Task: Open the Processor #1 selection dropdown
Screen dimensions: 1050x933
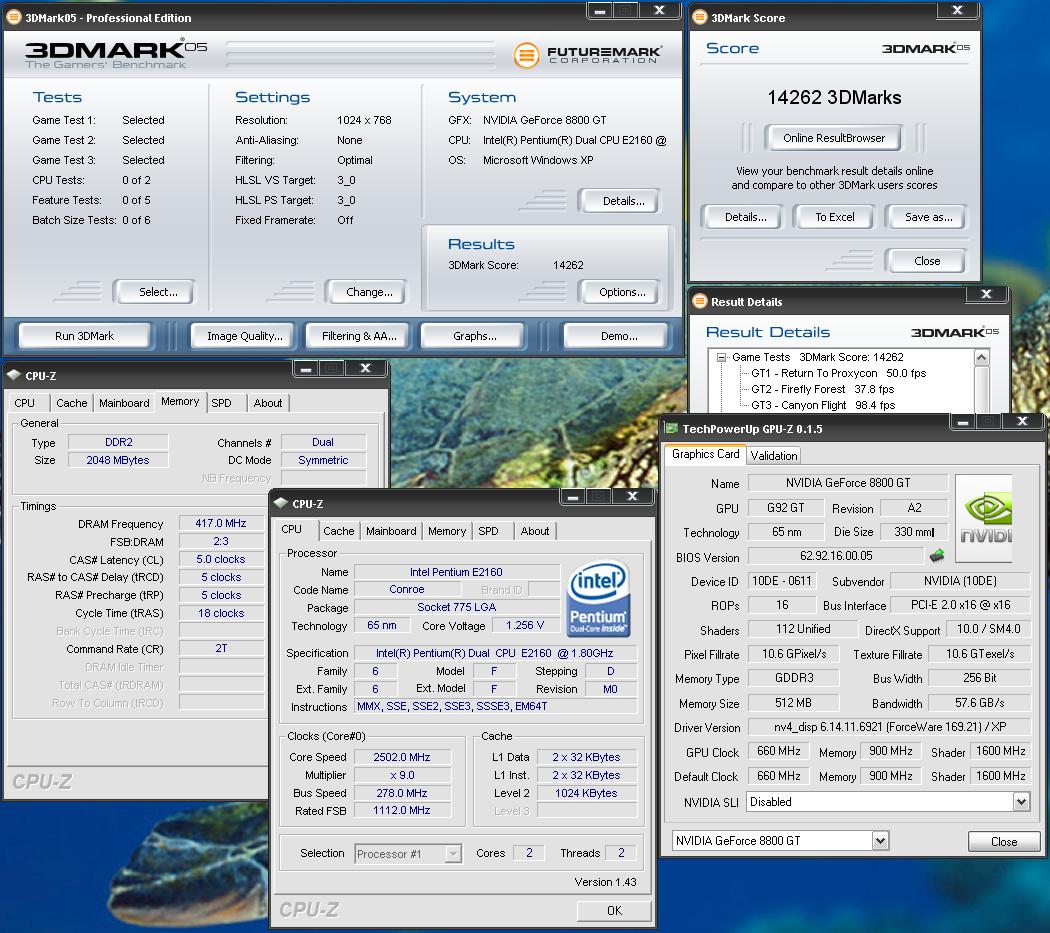Action: [x=453, y=854]
